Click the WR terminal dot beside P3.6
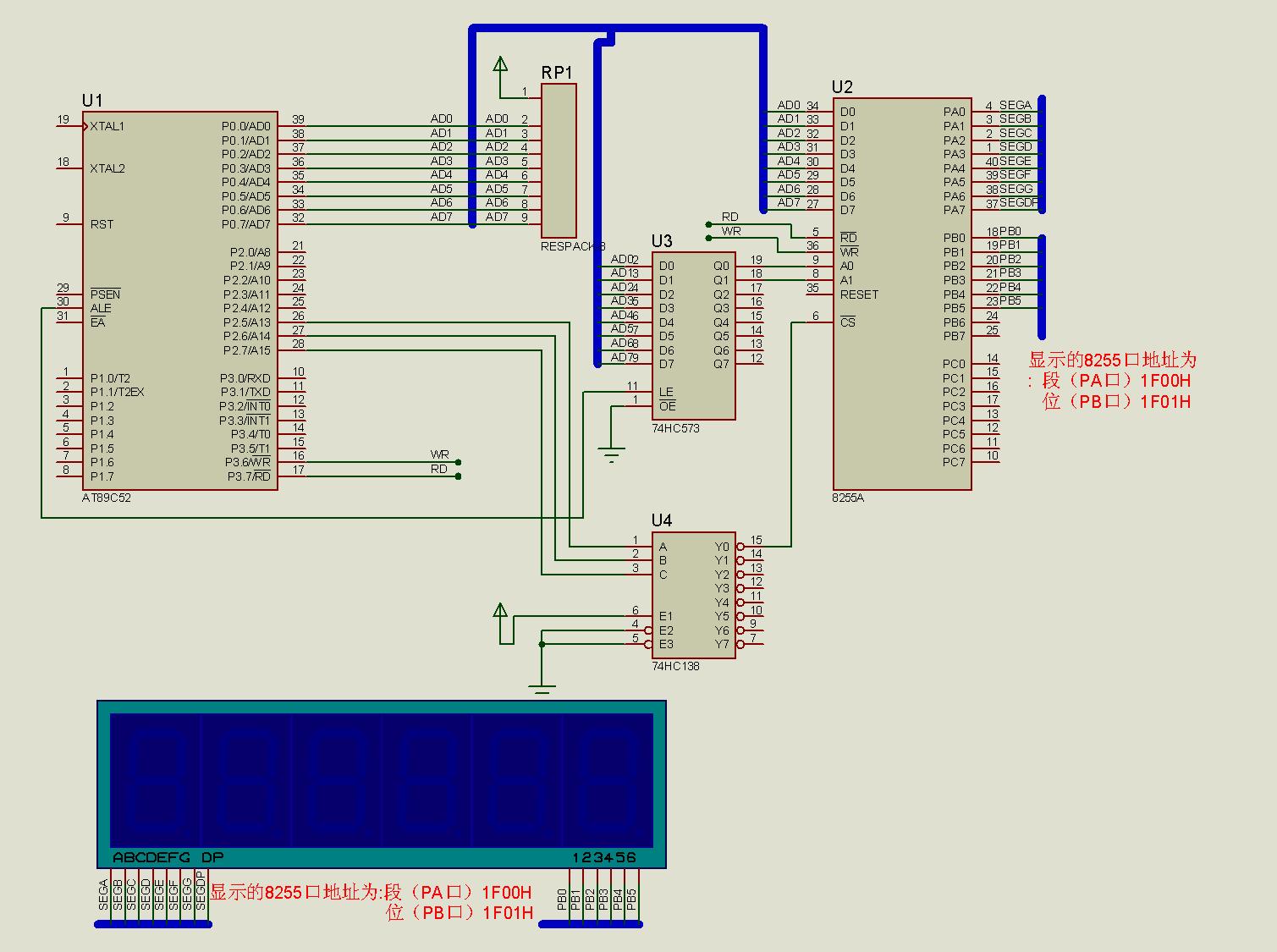 [458, 463]
